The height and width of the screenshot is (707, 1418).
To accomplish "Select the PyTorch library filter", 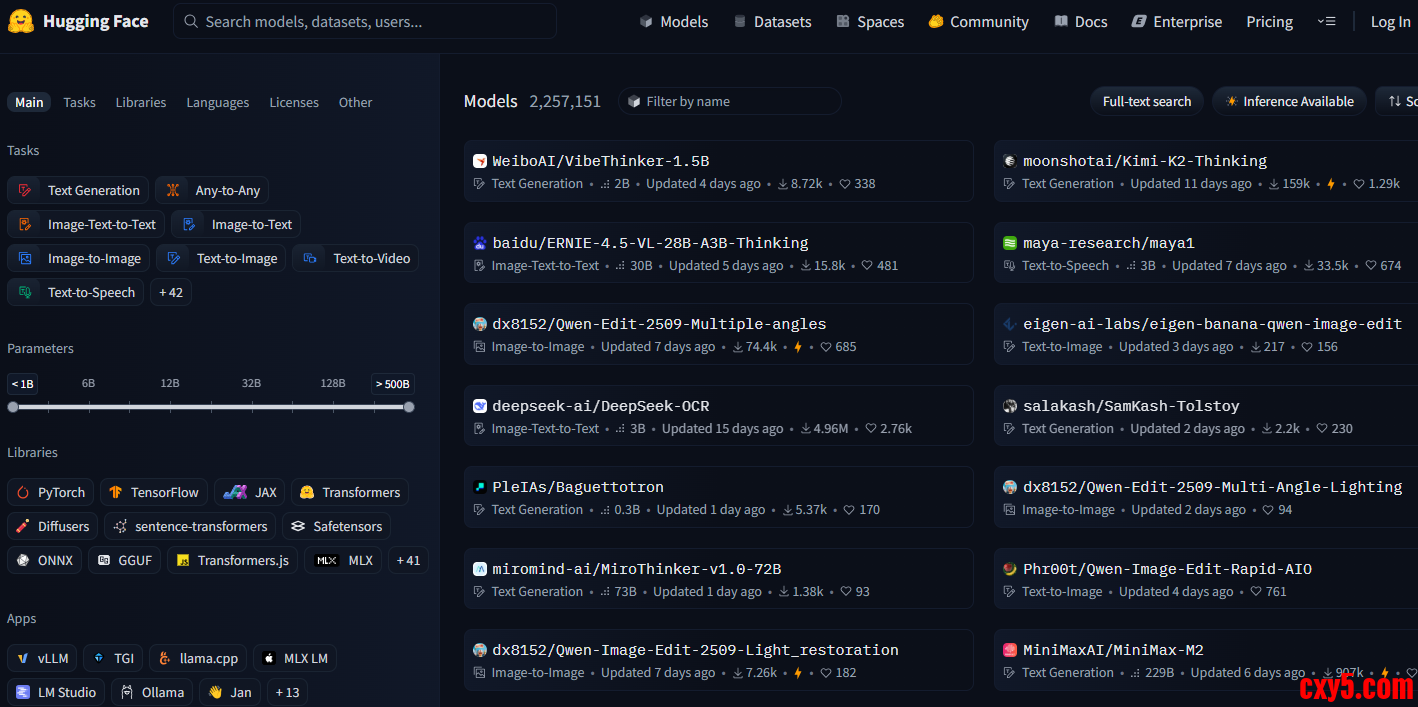I will coord(51,492).
